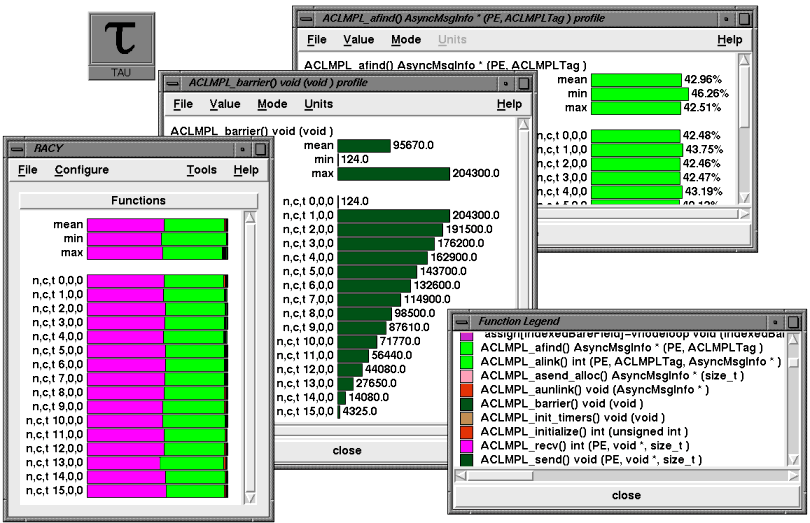
Task: Open Value menu in barrier profile window
Action: tap(224, 104)
